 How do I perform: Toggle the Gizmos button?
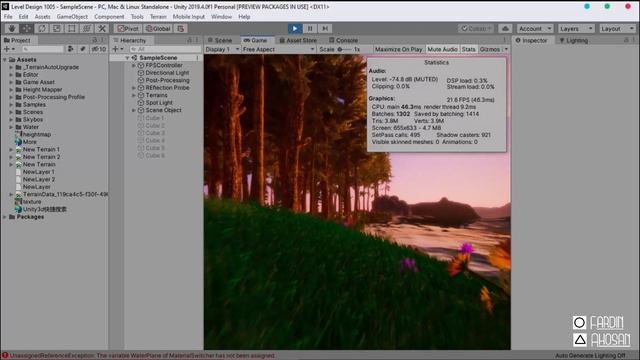(x=490, y=49)
